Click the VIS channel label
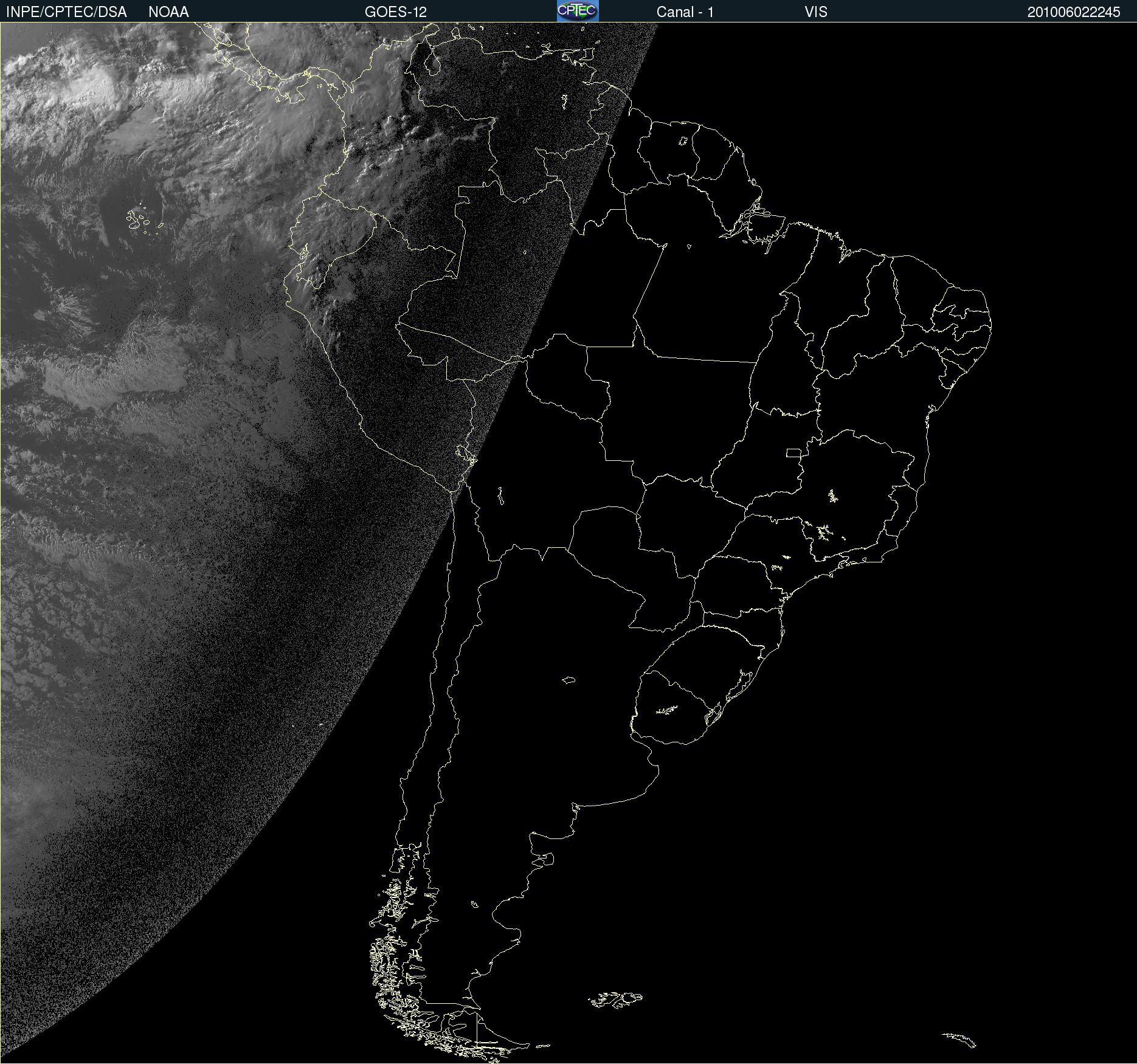This screenshot has width=1137, height=1064. point(816,12)
